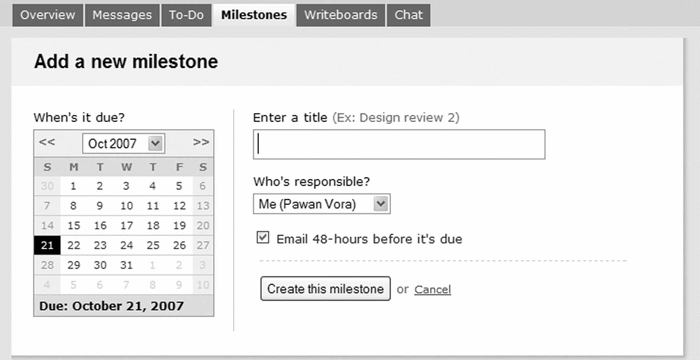The width and height of the screenshot is (700, 360).
Task: Click Create this milestone button
Action: (325, 289)
